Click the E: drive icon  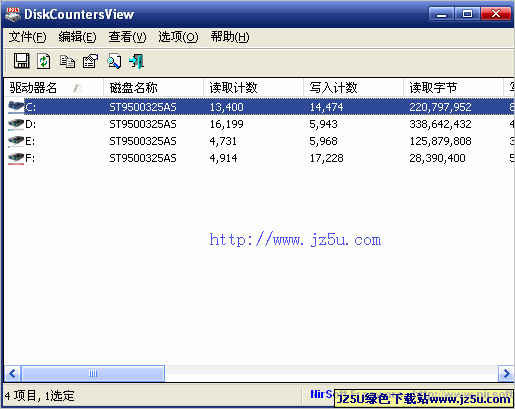click(16, 141)
